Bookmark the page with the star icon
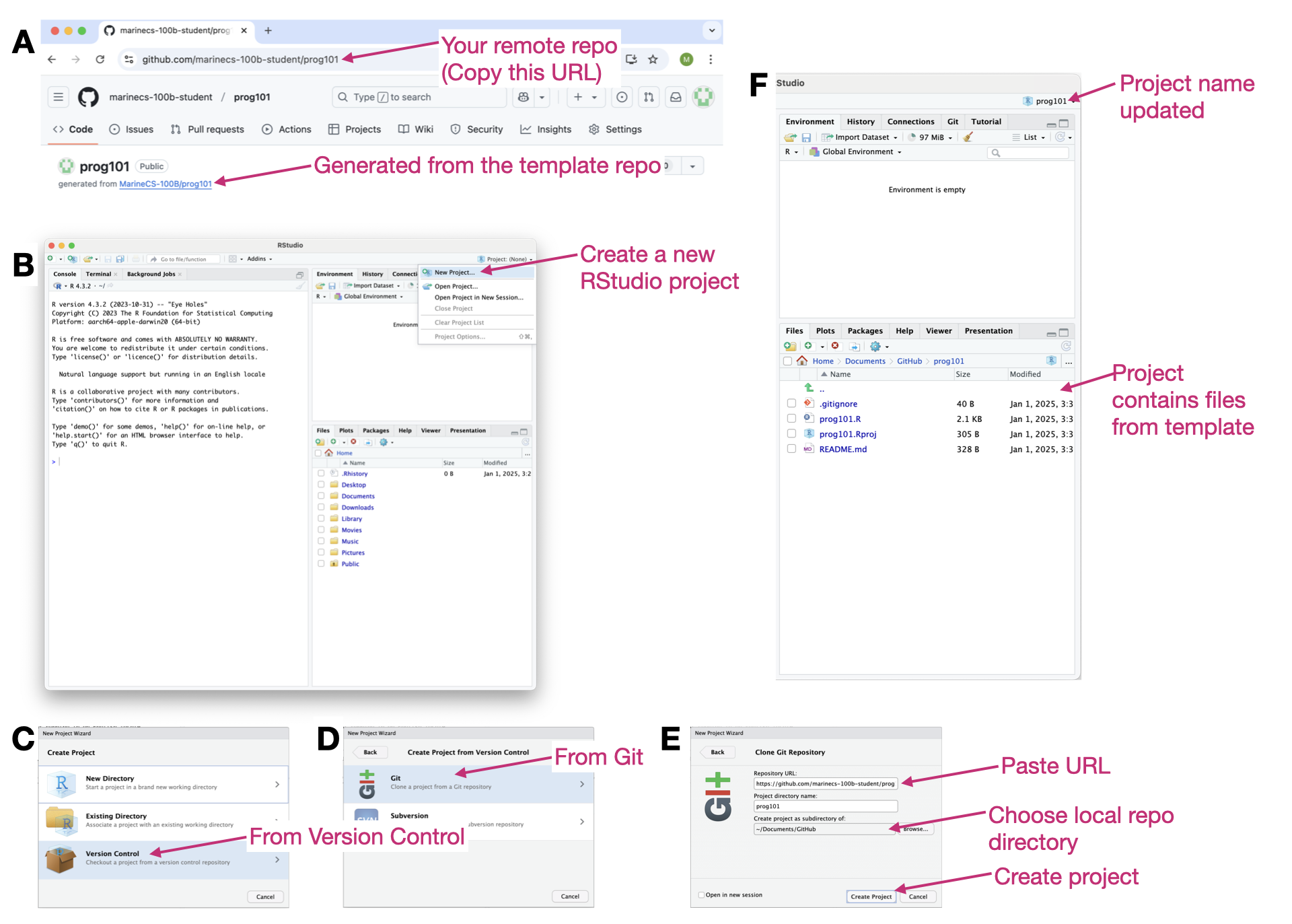 coord(653,59)
